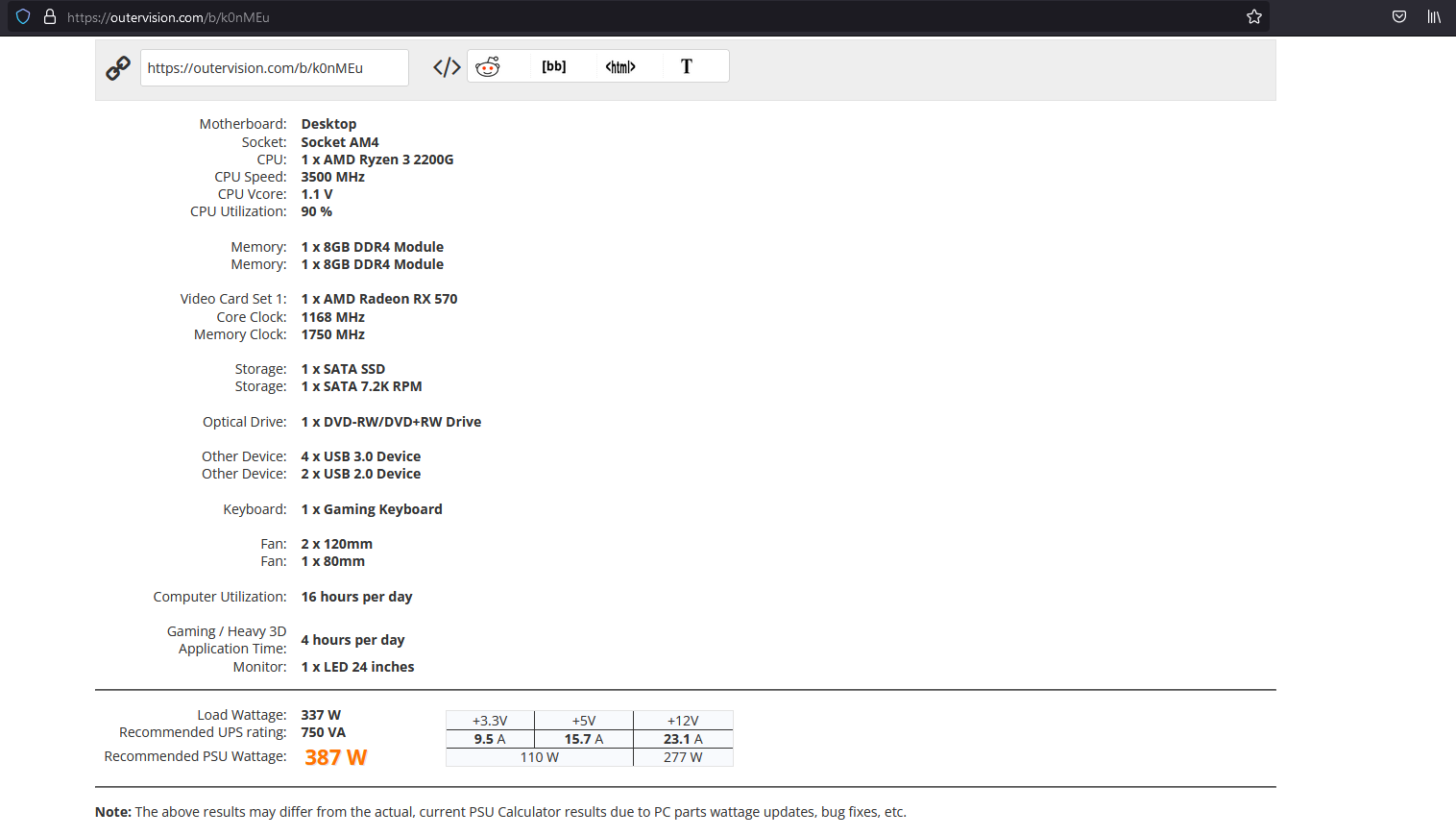Click the 4 hours per day value
The height and width of the screenshot is (836, 1456).
point(353,640)
